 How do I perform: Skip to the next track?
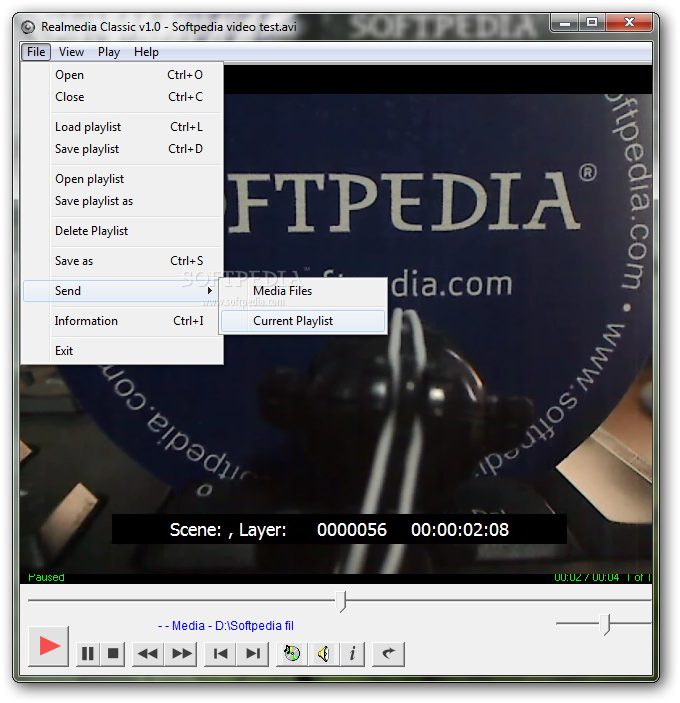[252, 654]
